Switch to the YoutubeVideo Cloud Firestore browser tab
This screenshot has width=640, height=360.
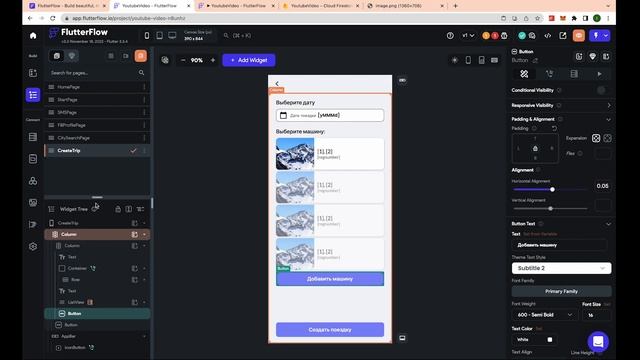[321, 6]
